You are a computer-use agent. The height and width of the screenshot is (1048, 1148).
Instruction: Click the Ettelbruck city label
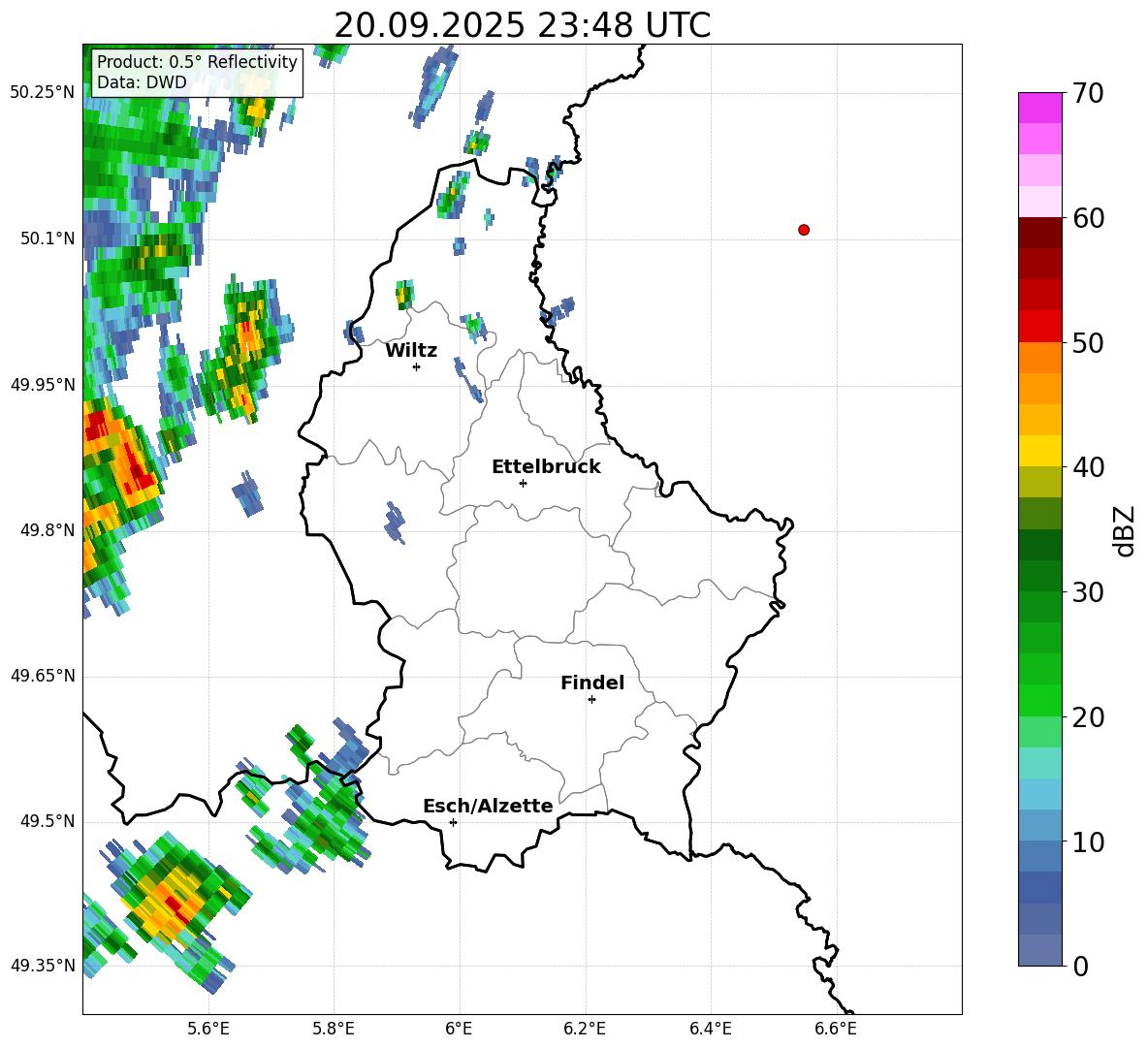pyautogui.click(x=546, y=467)
